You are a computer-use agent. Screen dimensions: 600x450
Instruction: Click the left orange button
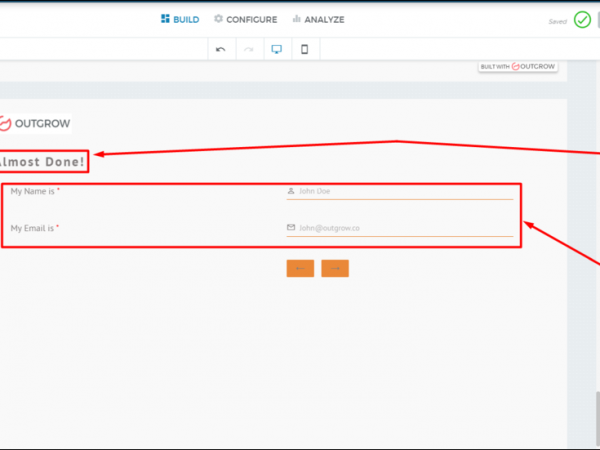click(300, 268)
